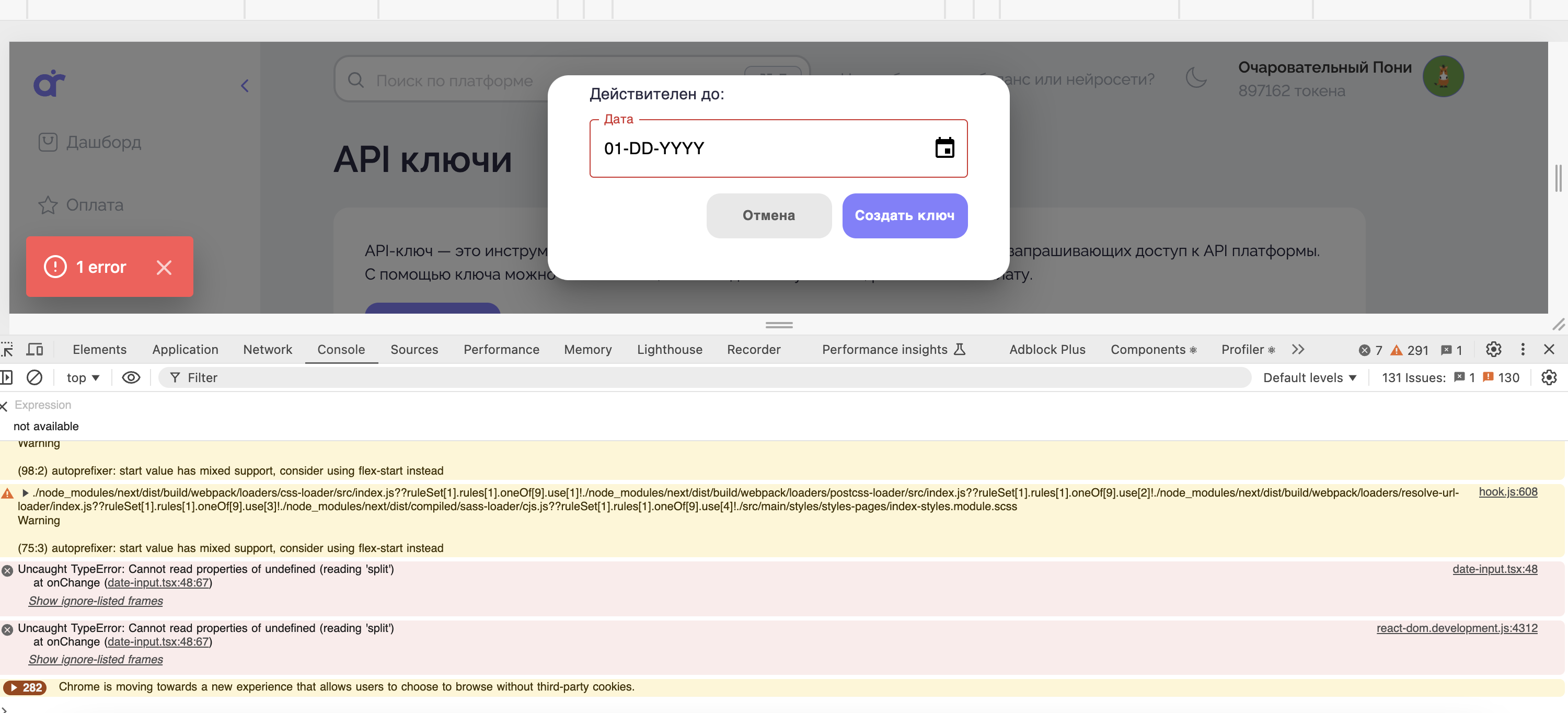Open the DevTools three-dot menu
This screenshot has width=1568, height=713.
coord(1523,350)
